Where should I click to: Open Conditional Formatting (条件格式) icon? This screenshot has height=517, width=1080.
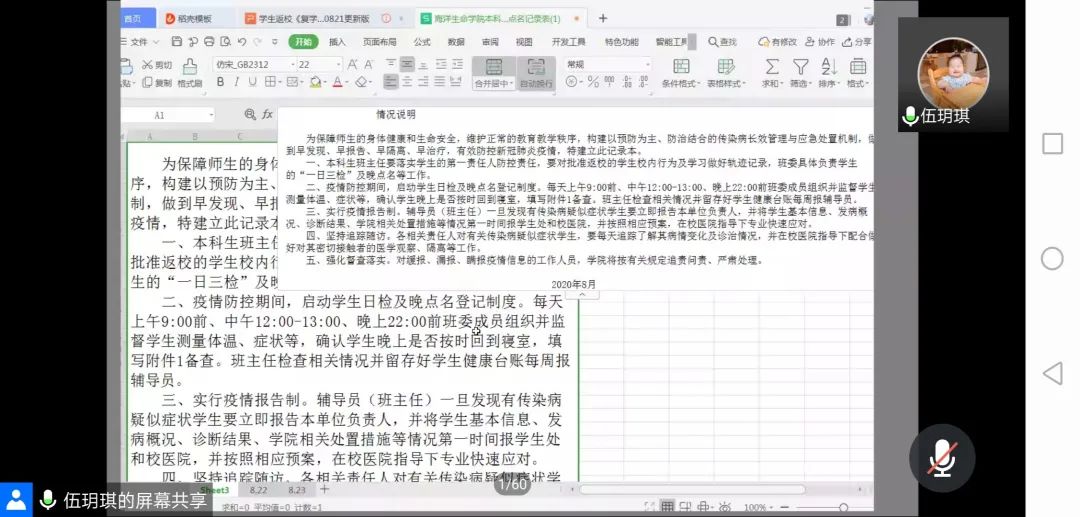[680, 67]
